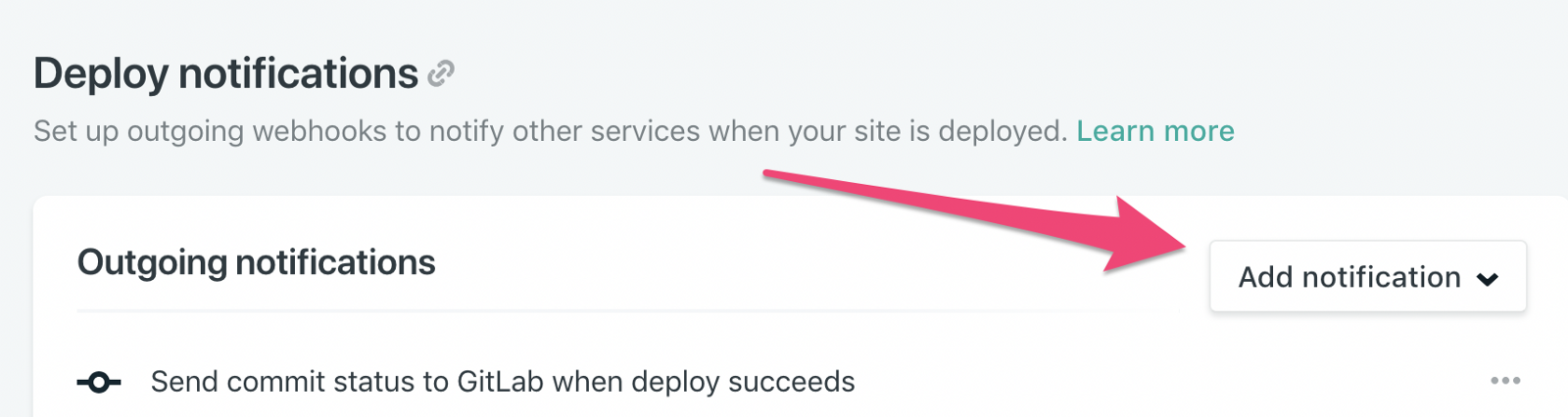Click the commit status icon for GitLab
Screen dimensions: 1568x417
click(x=99, y=382)
